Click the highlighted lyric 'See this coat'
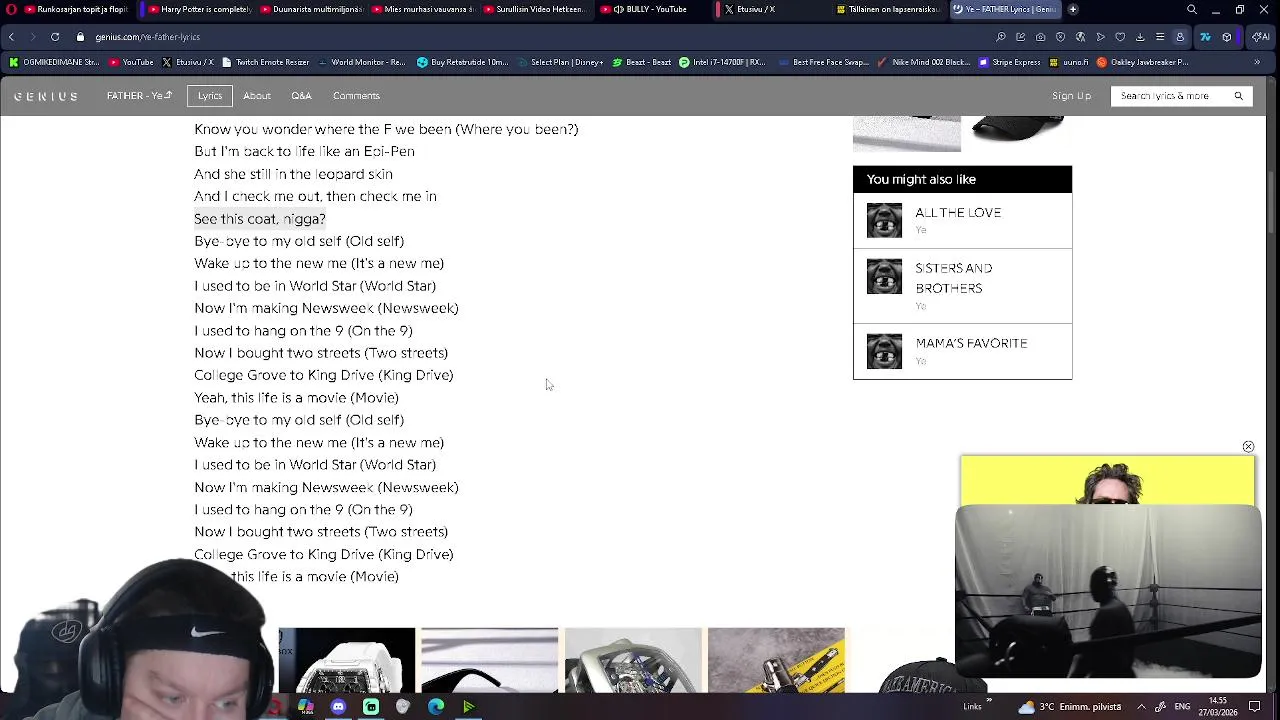This screenshot has width=1280, height=720. (x=260, y=219)
